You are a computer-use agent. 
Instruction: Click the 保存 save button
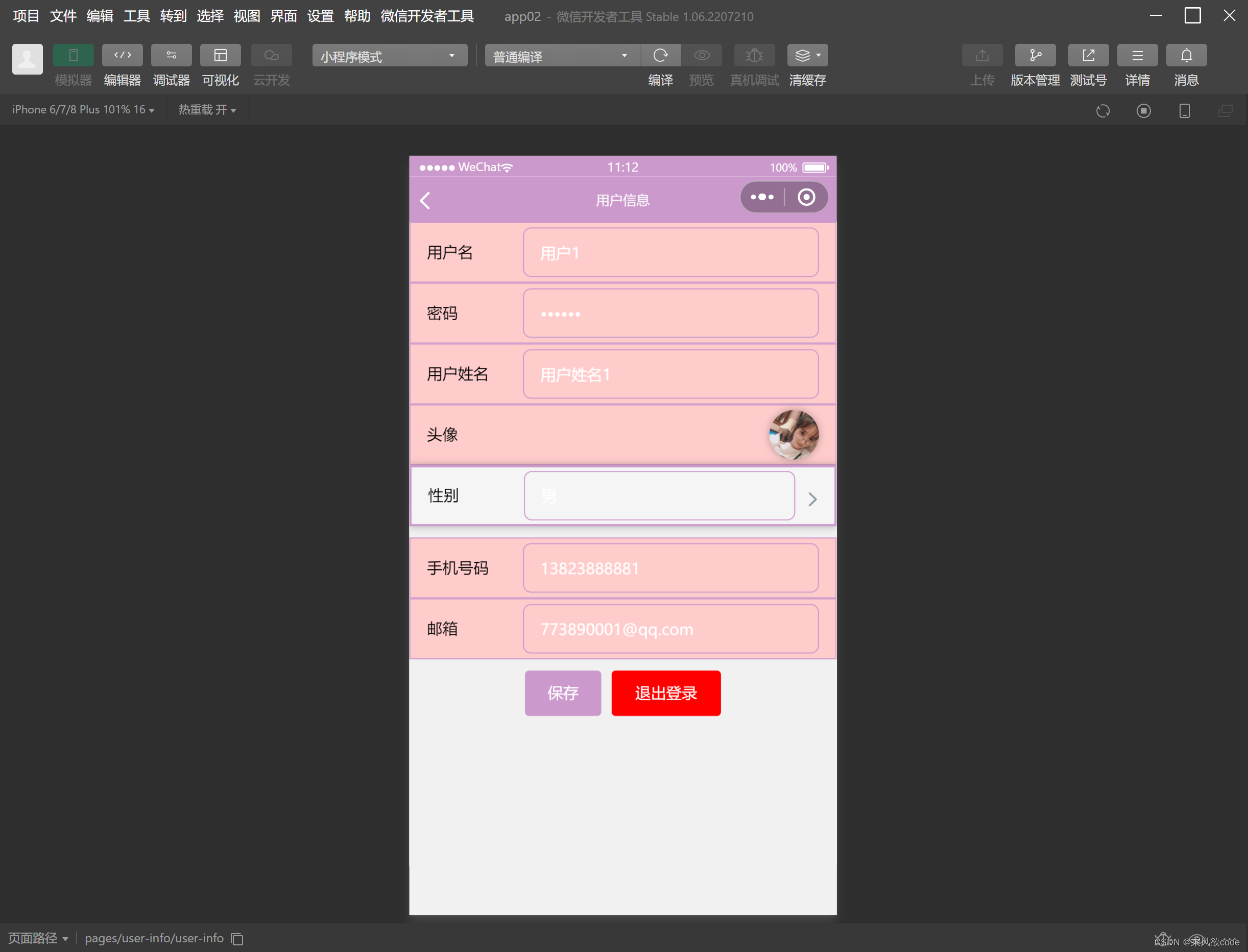(563, 693)
